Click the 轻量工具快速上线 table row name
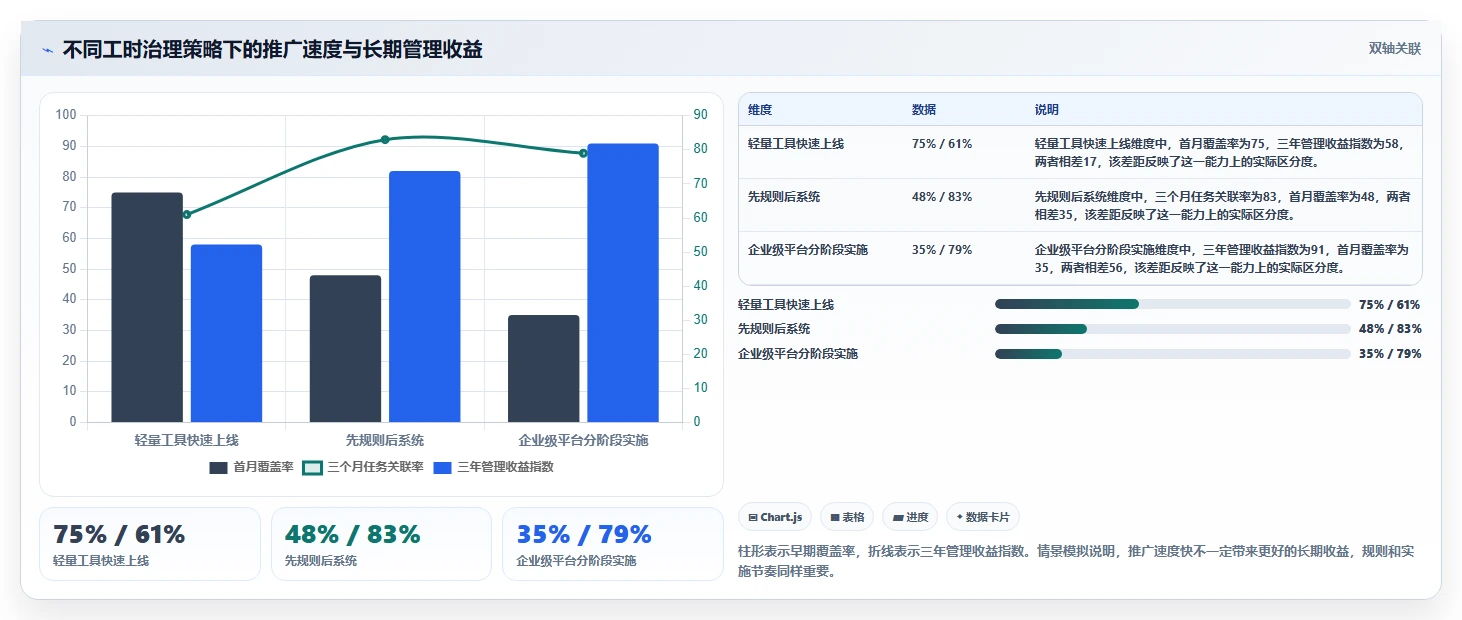 (x=796, y=144)
